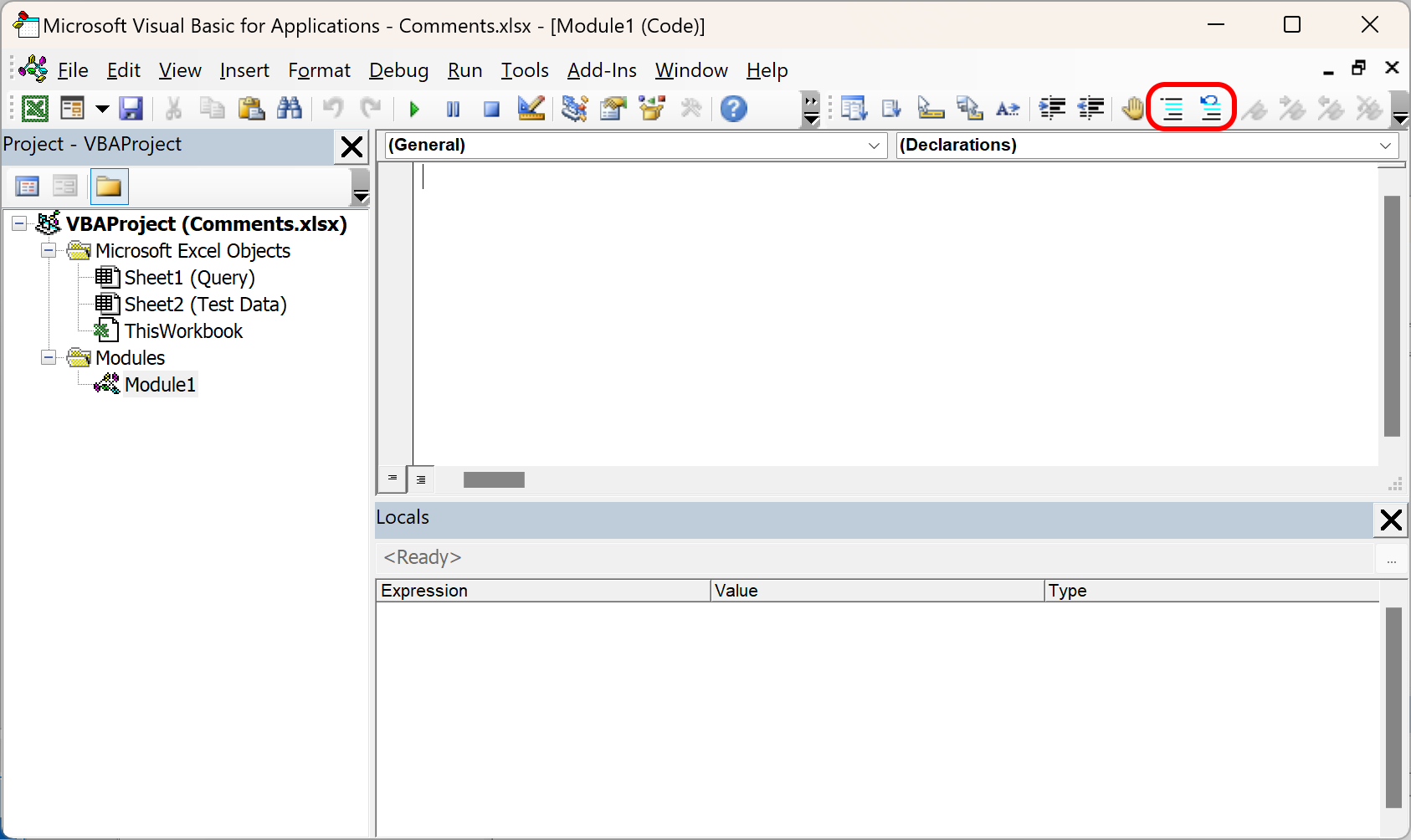Image resolution: width=1411 pixels, height=840 pixels.
Task: Toggle Bookmark flag icon
Action: click(1254, 109)
